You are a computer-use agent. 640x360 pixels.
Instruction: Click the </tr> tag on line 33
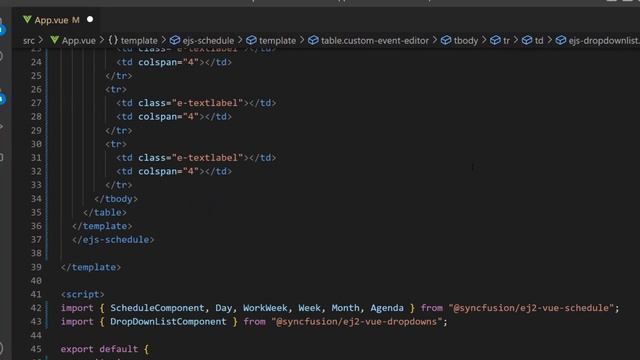[118, 185]
